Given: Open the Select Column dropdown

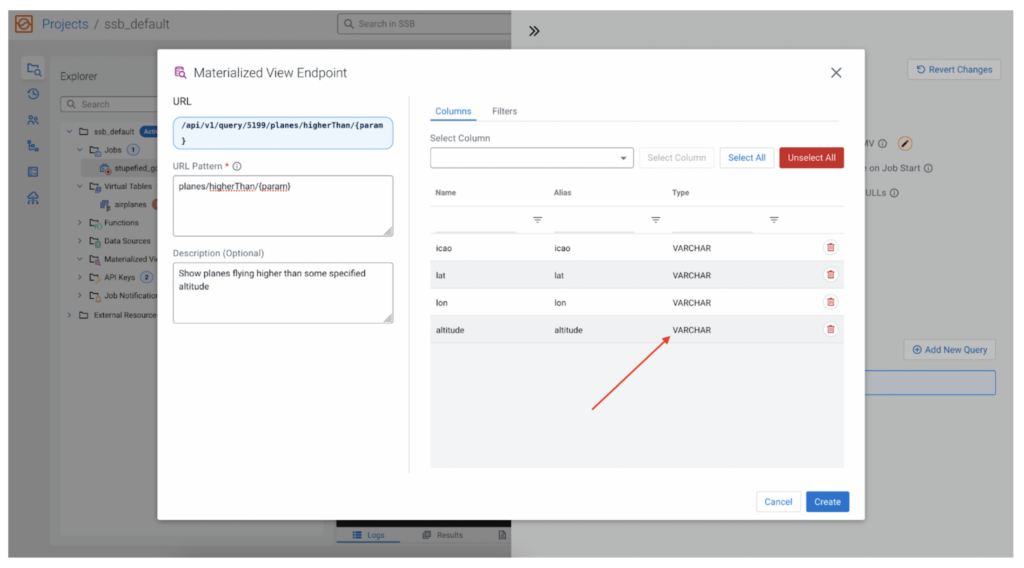Looking at the screenshot, I should [x=532, y=158].
